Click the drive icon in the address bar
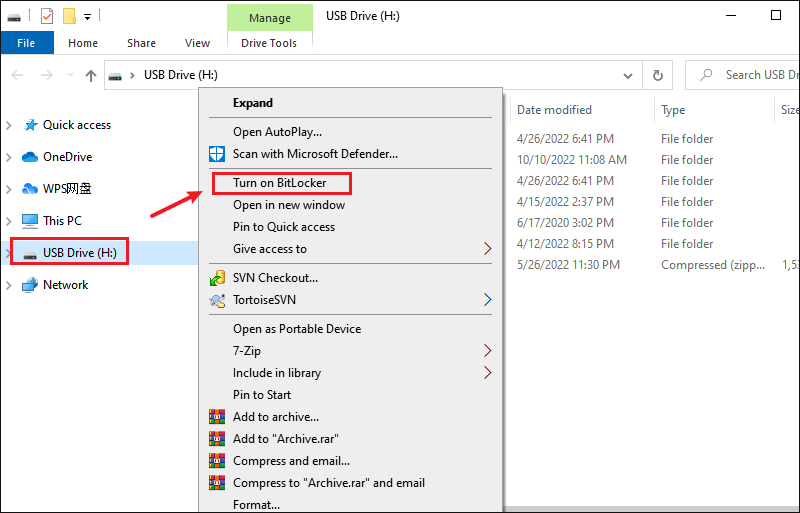800x513 pixels. coord(115,76)
